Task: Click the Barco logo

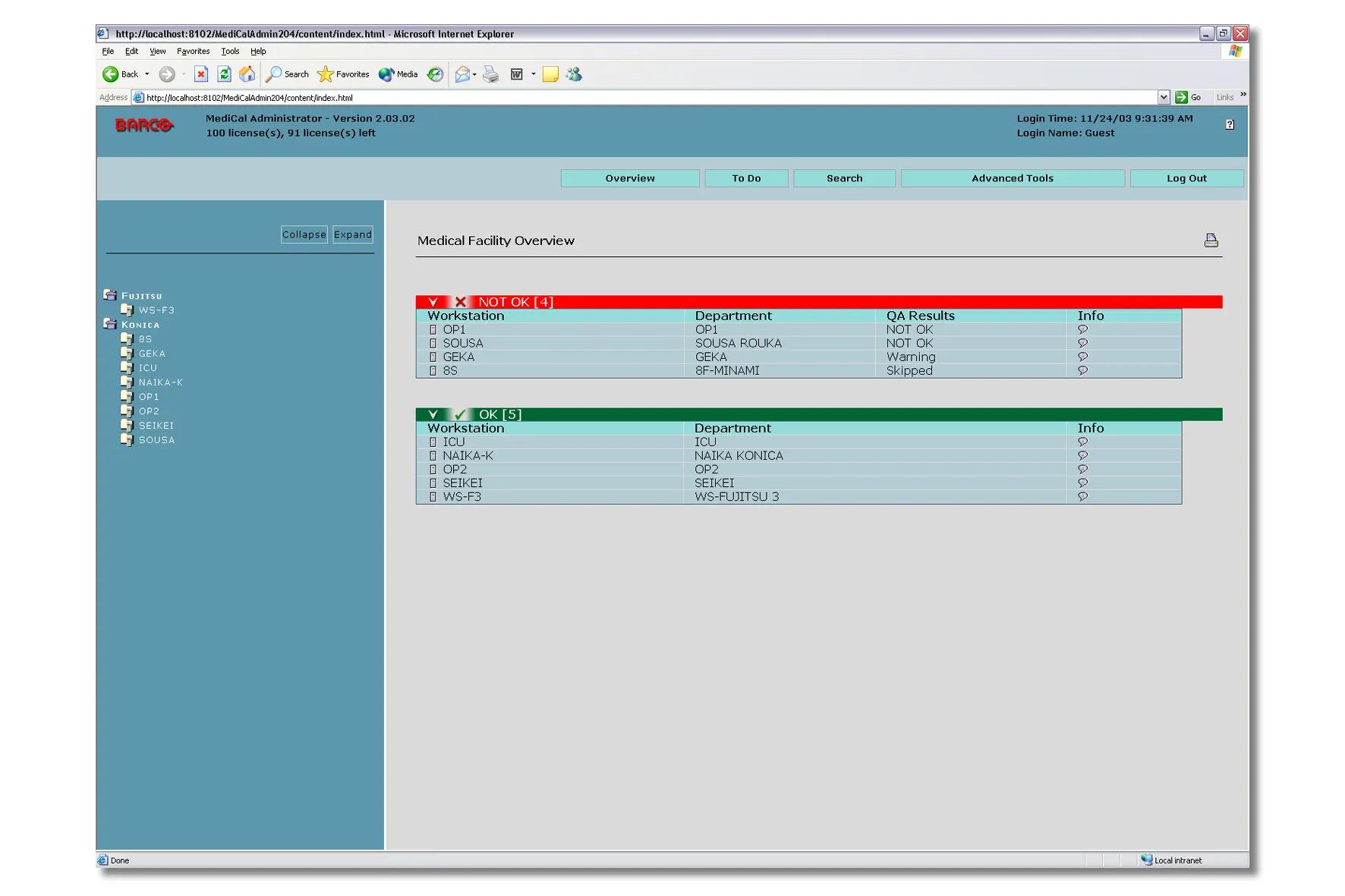Action: (144, 125)
